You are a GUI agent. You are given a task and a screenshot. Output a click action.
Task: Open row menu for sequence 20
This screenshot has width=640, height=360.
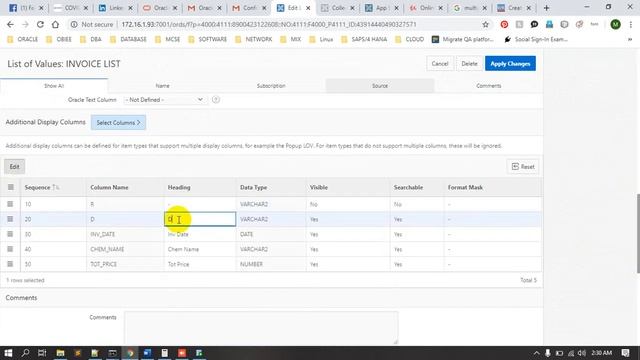[10, 219]
